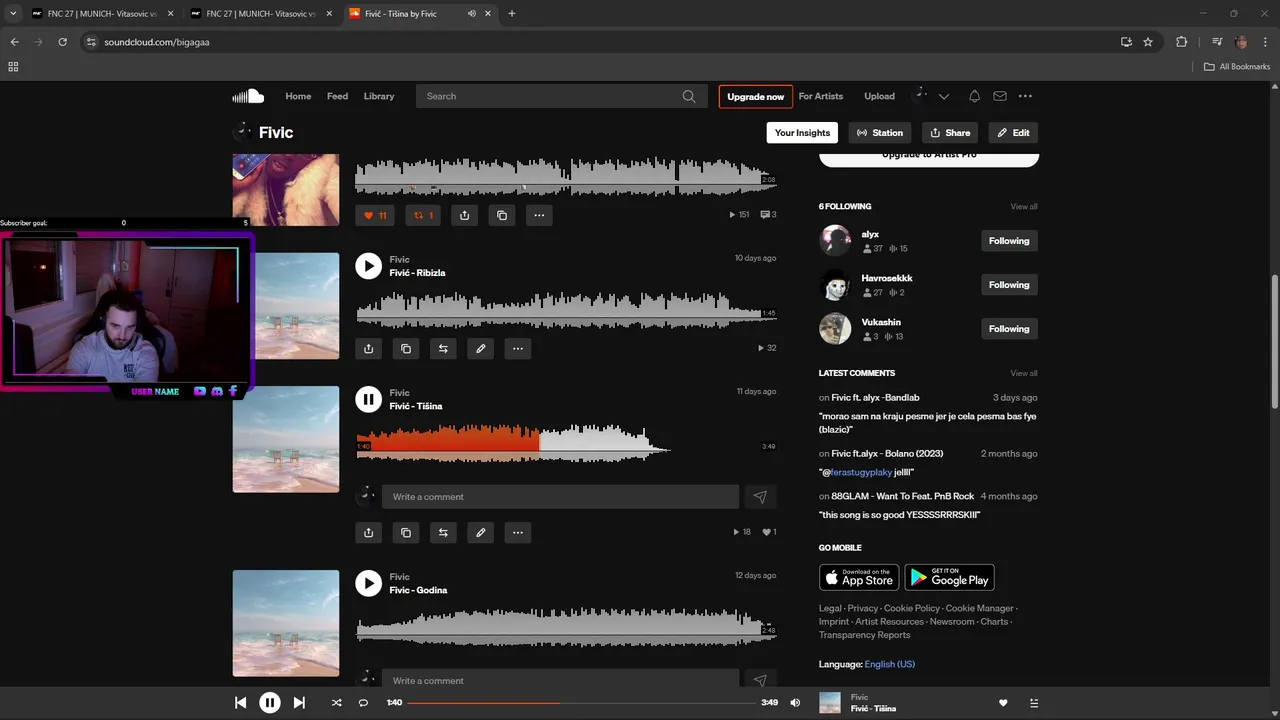1280x720 pixels.
Task: Open the Feed nav item
Action: coord(338,96)
